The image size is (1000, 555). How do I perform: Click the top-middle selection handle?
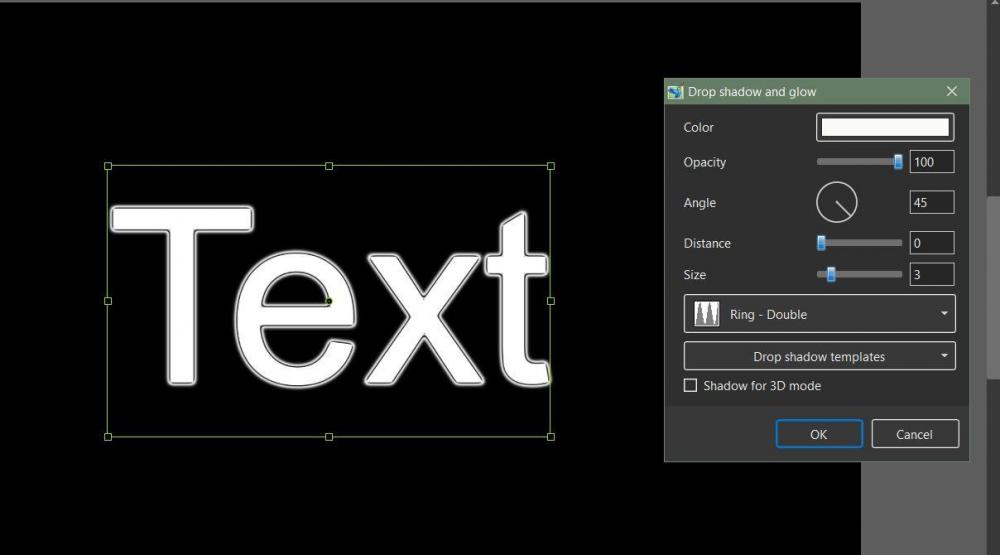coord(329,166)
